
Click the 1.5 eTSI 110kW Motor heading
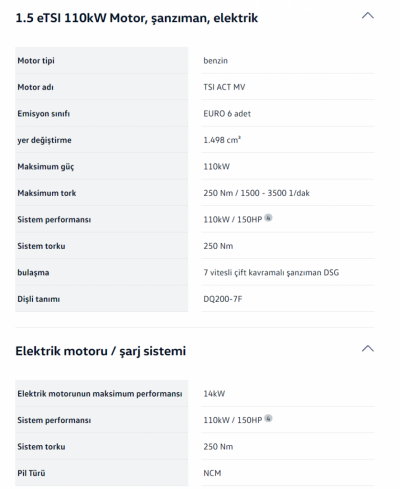[137, 18]
